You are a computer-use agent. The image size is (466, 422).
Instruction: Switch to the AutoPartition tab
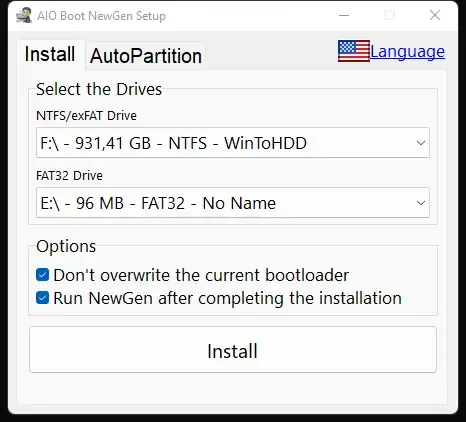click(146, 56)
